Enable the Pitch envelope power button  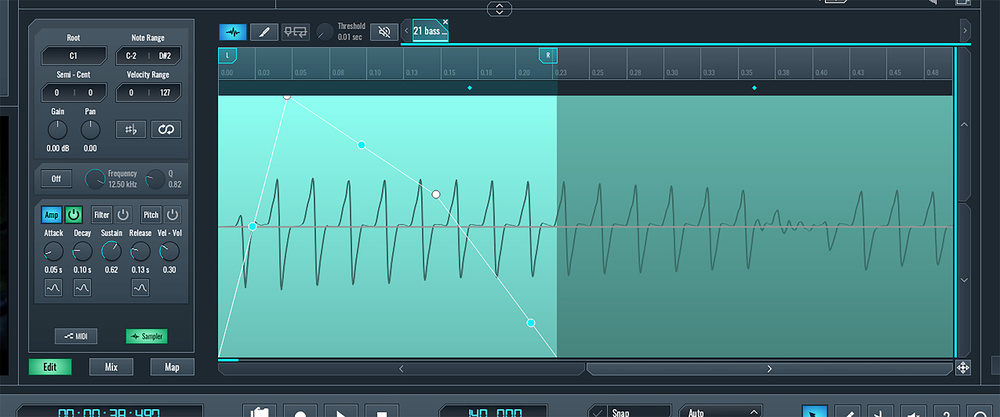[x=172, y=214]
